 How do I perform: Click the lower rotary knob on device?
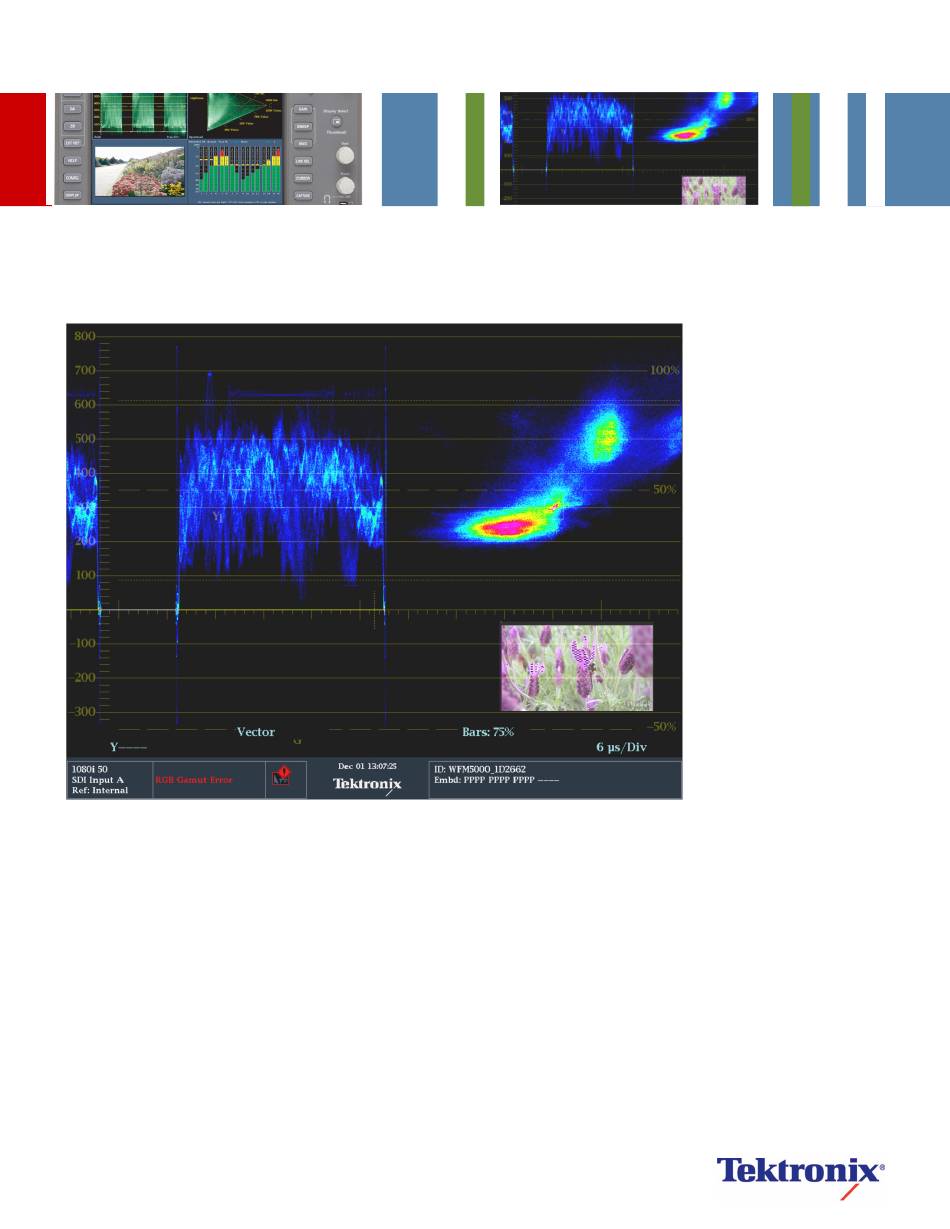(x=346, y=184)
